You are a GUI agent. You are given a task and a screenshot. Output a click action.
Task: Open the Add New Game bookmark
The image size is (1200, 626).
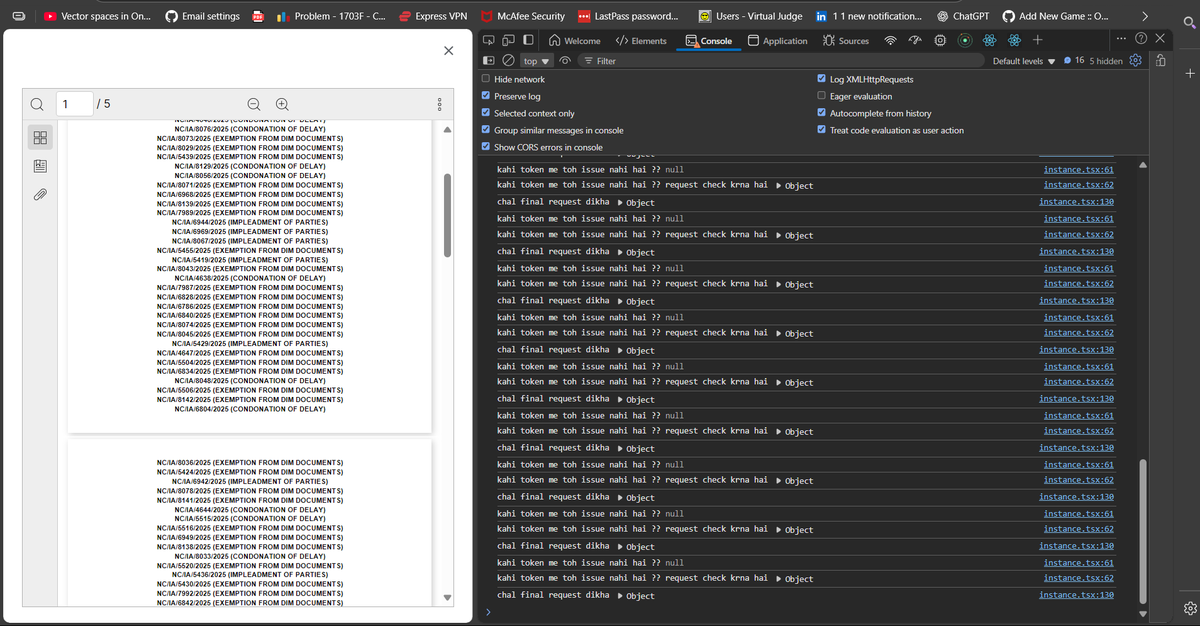(1054, 16)
